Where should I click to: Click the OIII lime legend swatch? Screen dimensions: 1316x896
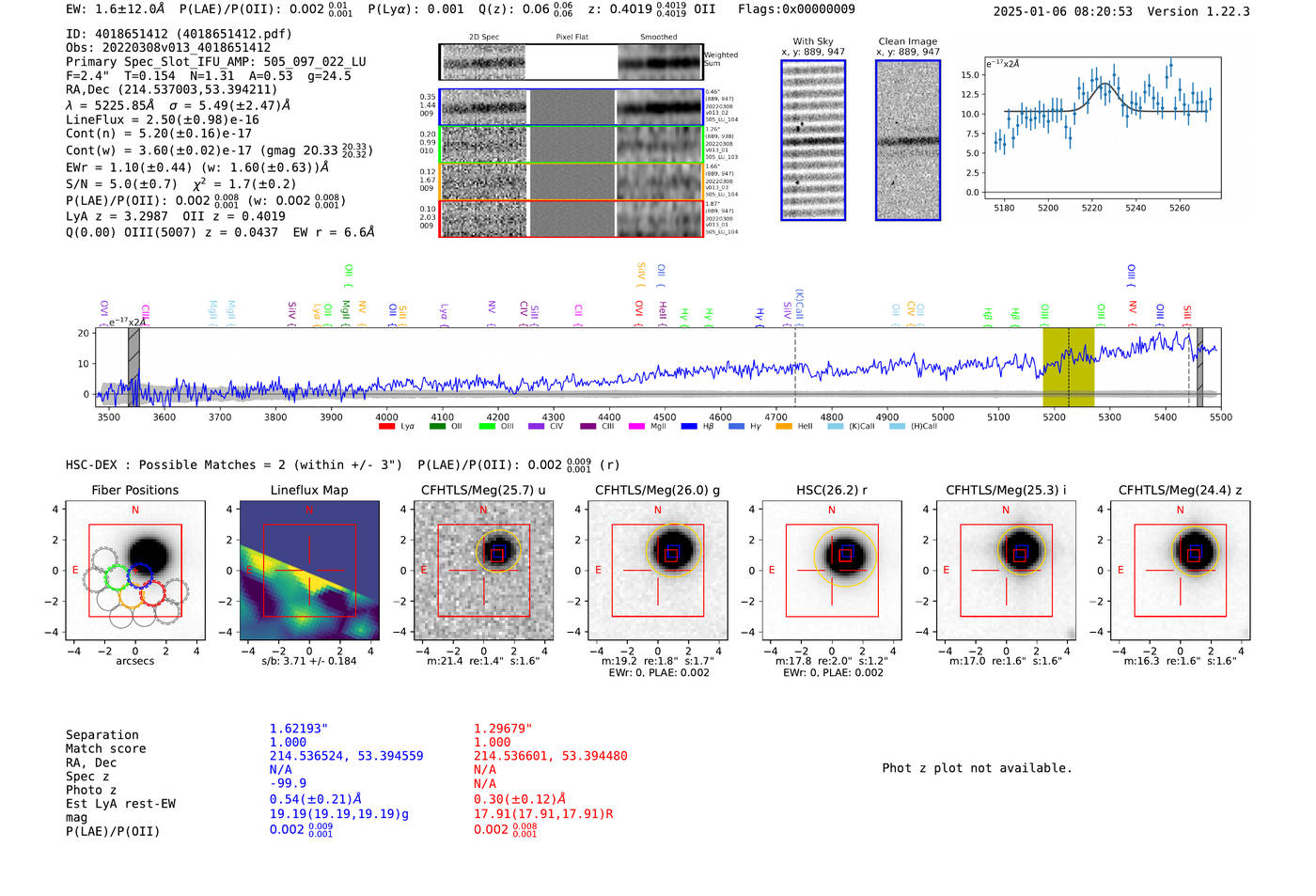(x=487, y=427)
